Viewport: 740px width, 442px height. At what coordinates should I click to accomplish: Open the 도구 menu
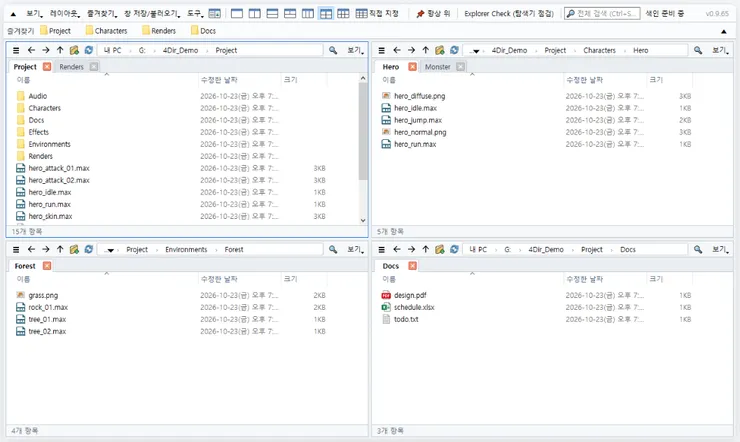(x=195, y=13)
